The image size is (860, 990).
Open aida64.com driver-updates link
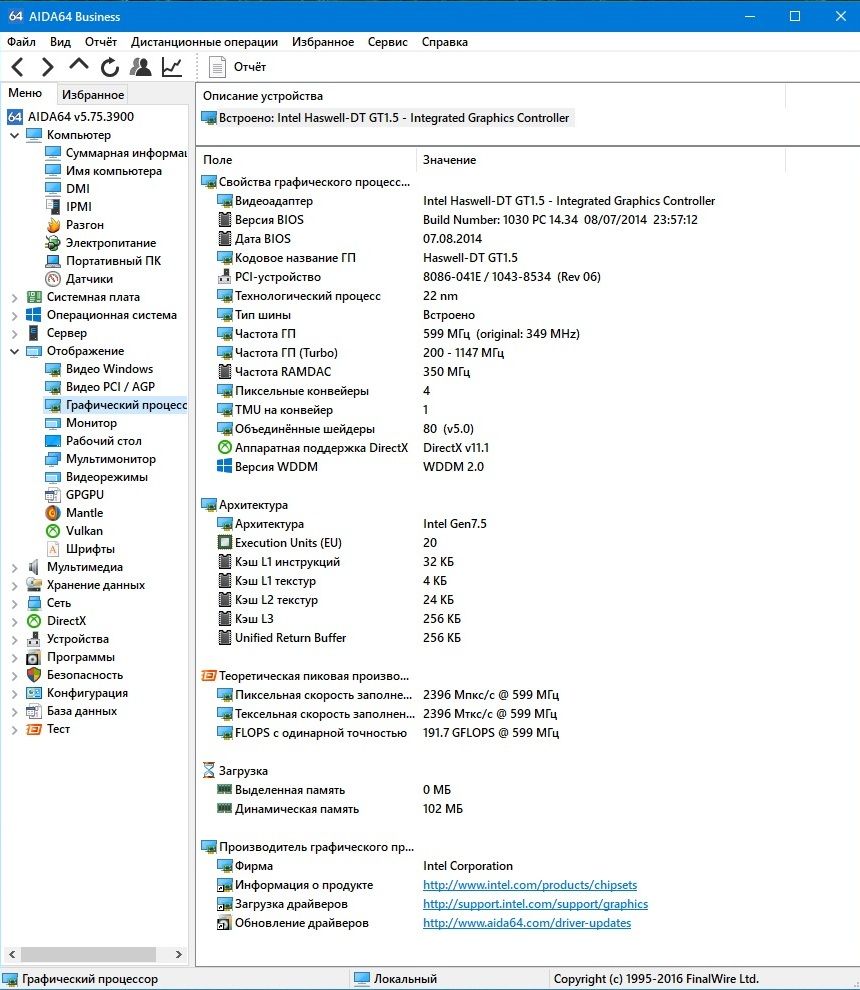pyautogui.click(x=527, y=923)
